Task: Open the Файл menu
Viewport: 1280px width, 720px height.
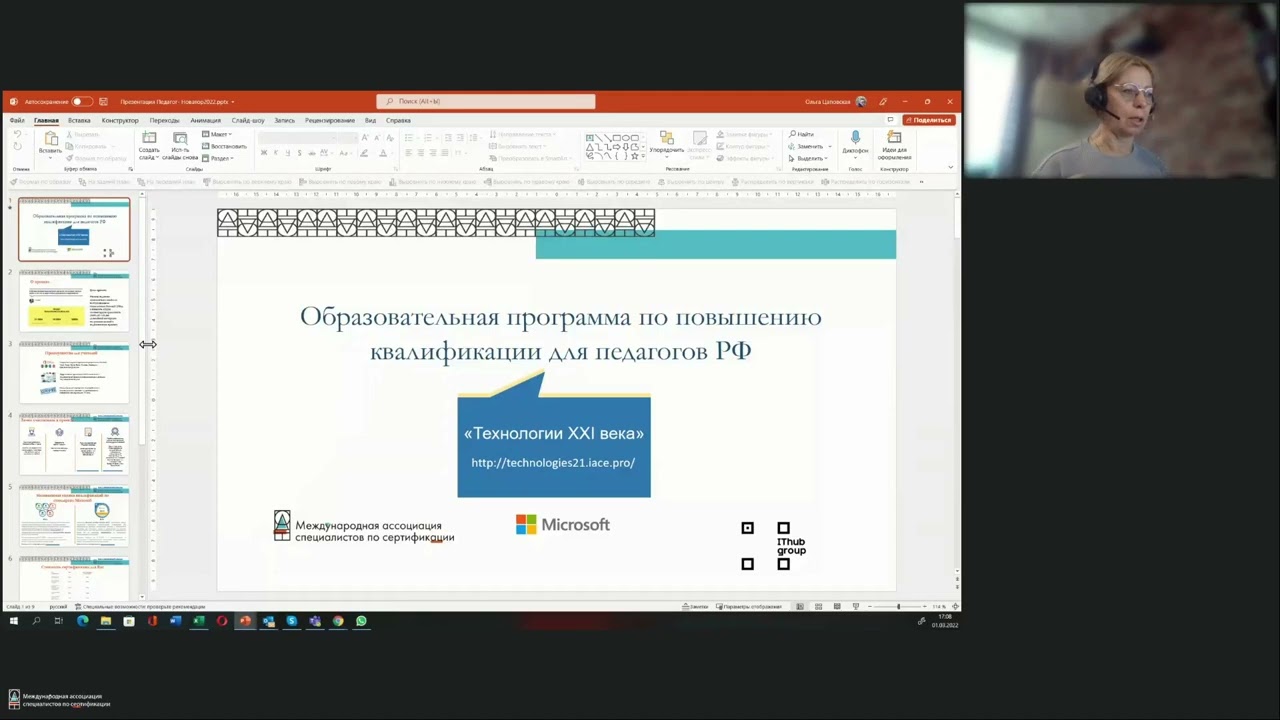Action: (x=17, y=120)
